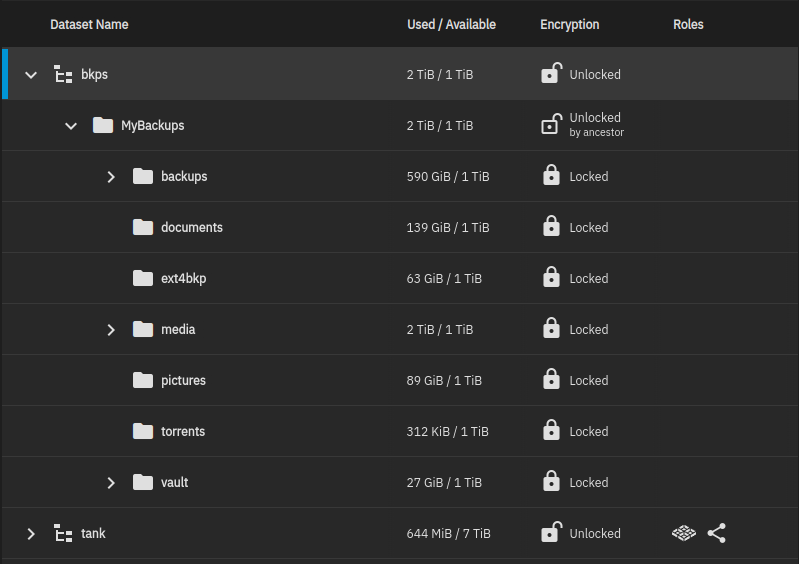The height and width of the screenshot is (564, 799).
Task: Expand the vault dataset
Action: click(111, 482)
